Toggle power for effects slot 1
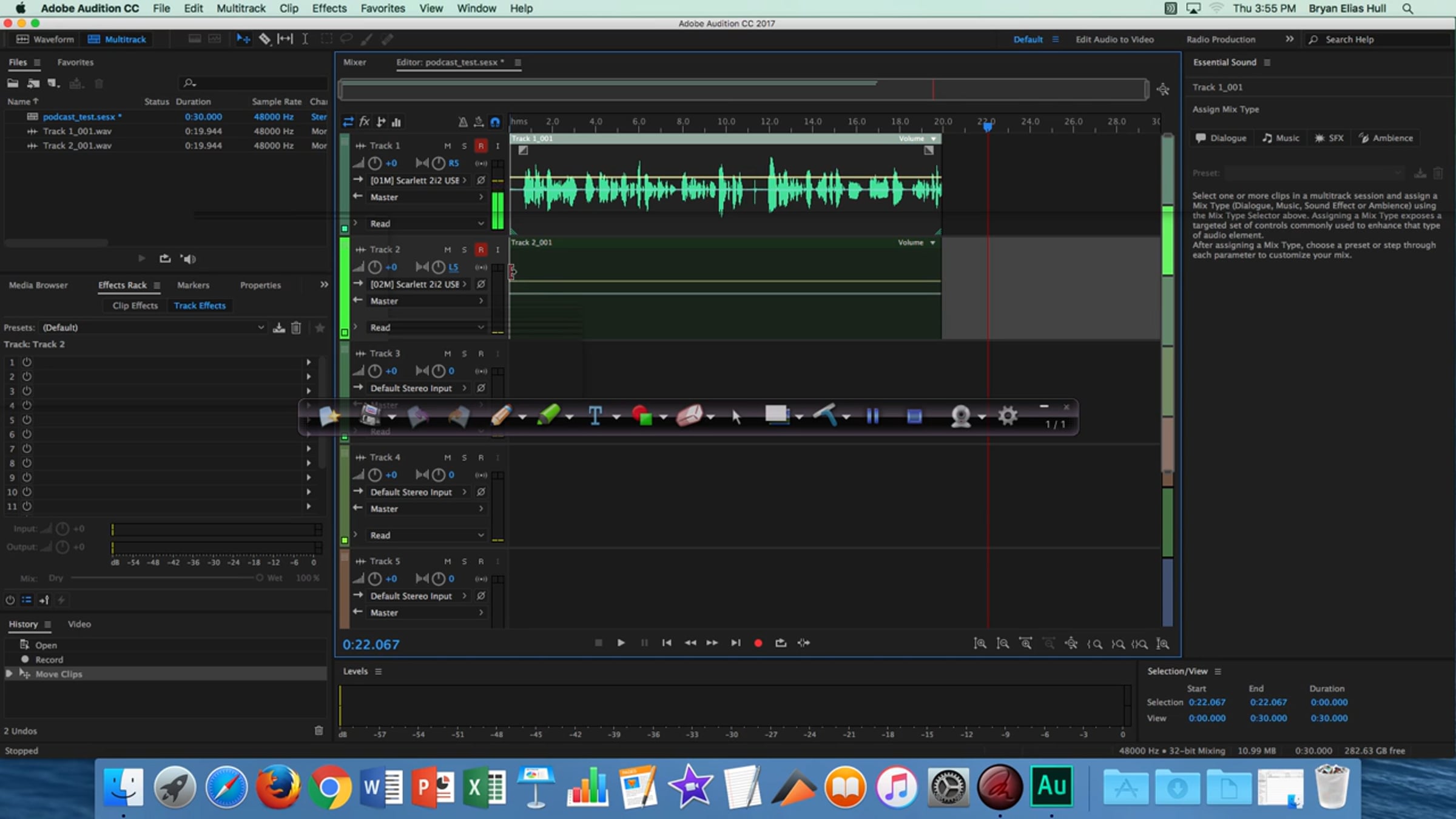This screenshot has width=1456, height=819. click(27, 362)
